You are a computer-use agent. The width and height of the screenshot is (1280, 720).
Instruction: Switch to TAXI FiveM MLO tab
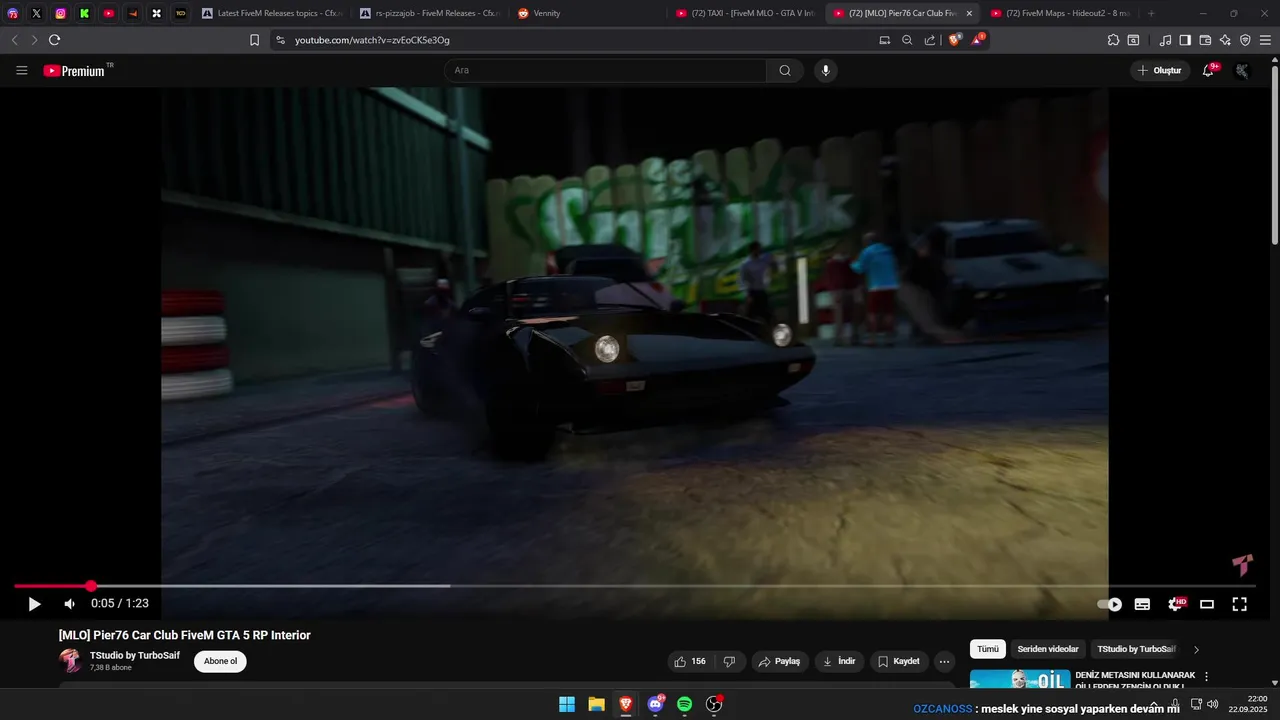point(746,13)
